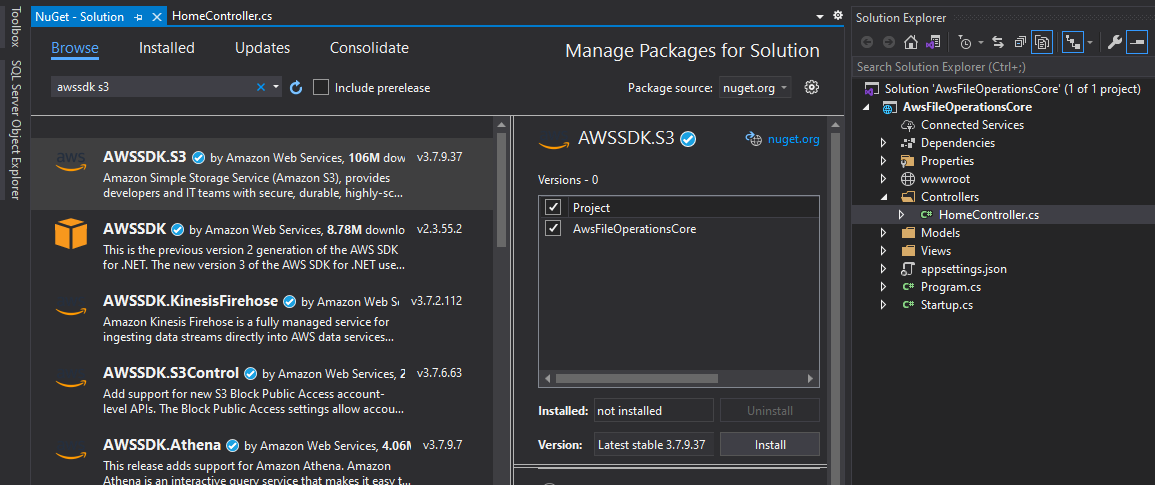
Task: Switch to the Updates tab
Action: [262, 48]
